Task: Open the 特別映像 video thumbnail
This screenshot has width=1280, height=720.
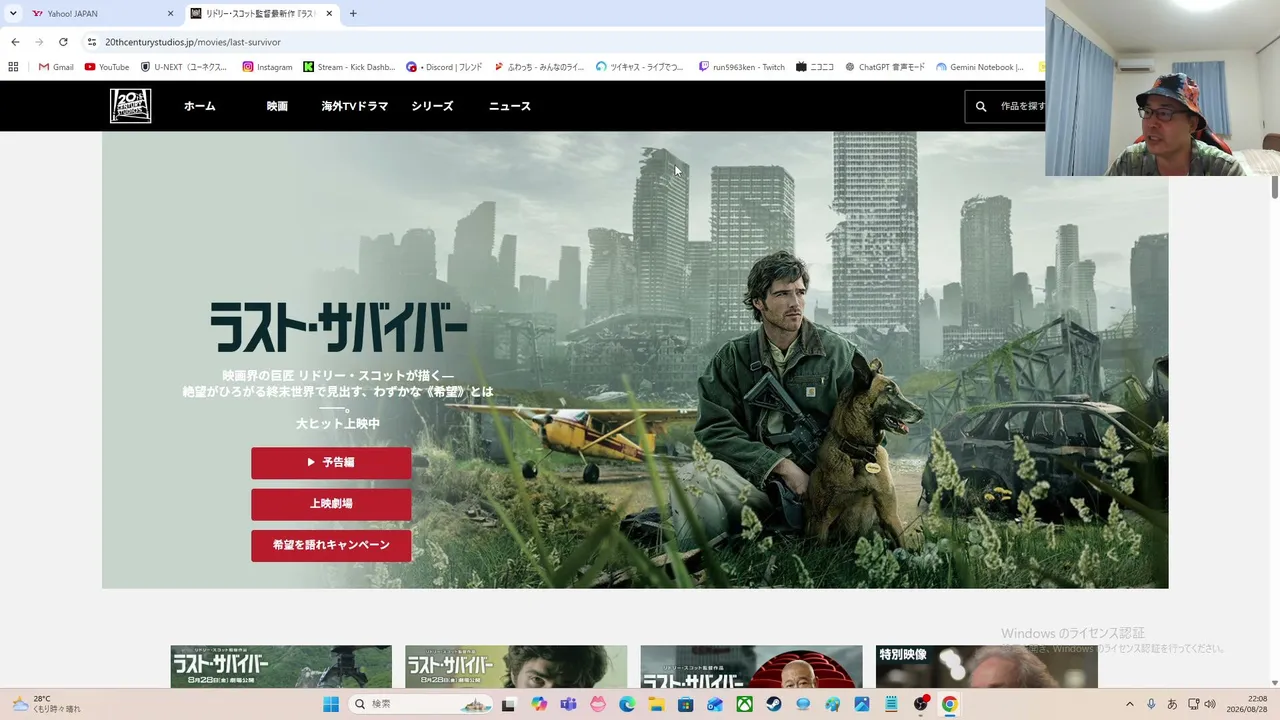Action: pos(986,666)
